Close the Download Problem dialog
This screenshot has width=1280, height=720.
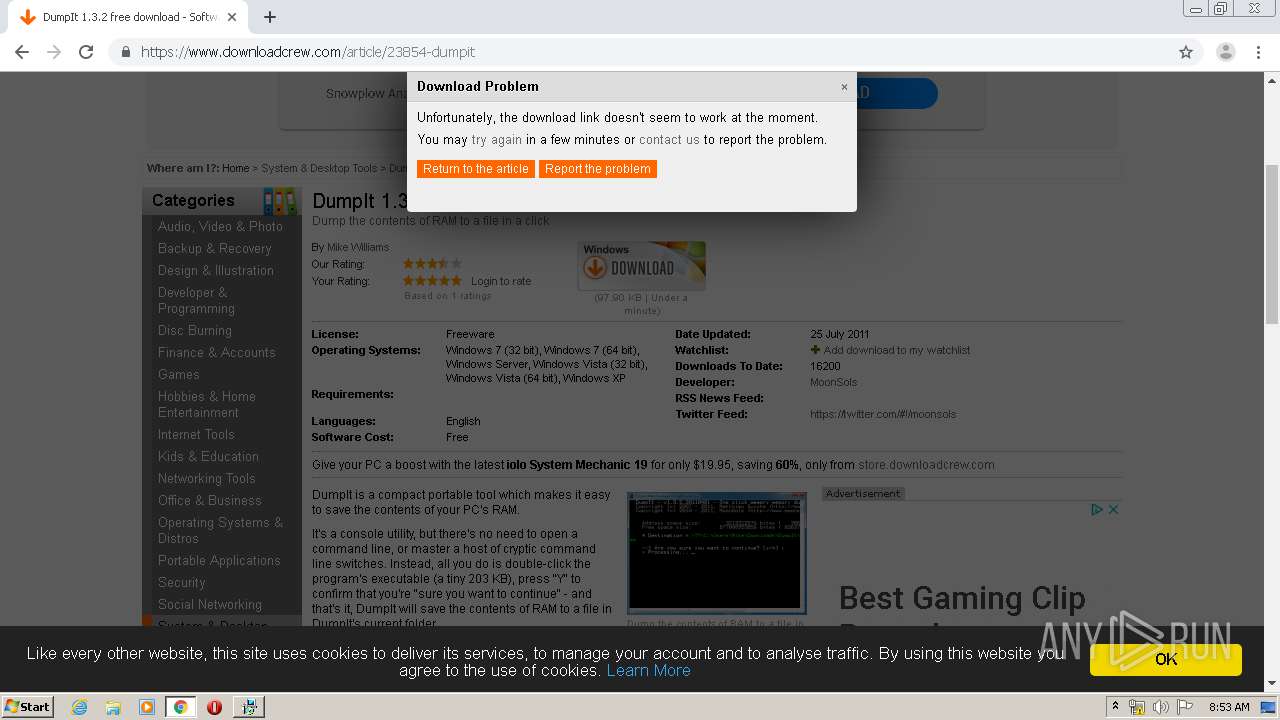844,87
